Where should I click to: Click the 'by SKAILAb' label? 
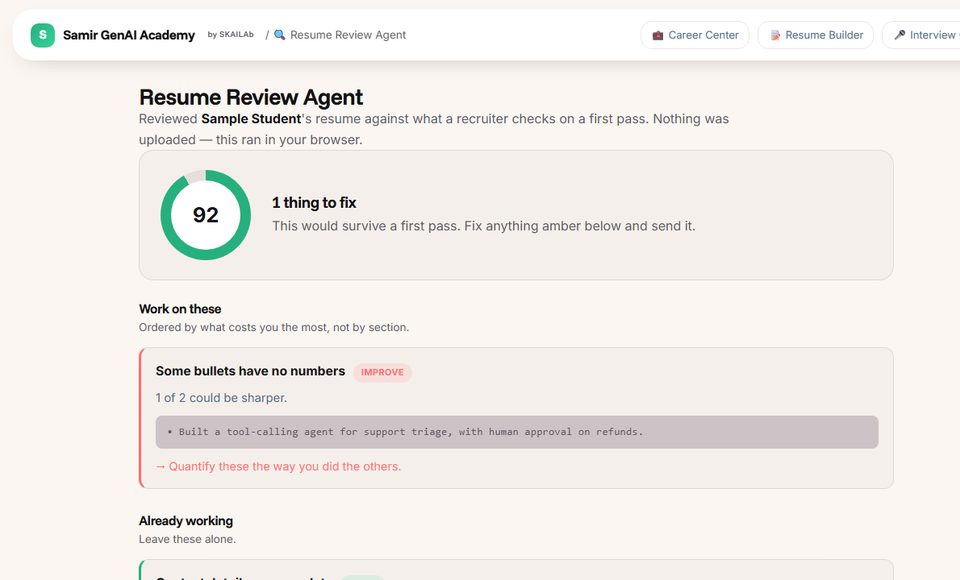pos(230,35)
